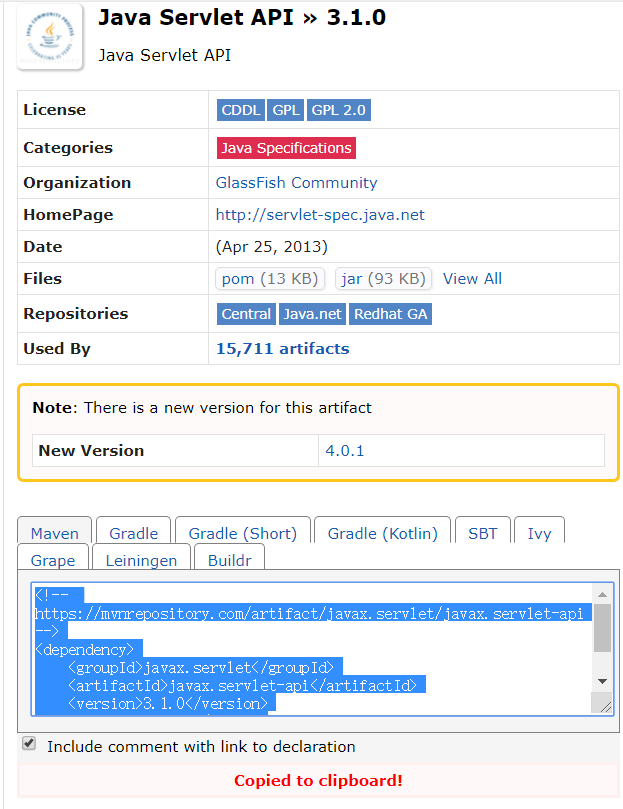Open the Central repository badge
623x809 pixels.
246,314
